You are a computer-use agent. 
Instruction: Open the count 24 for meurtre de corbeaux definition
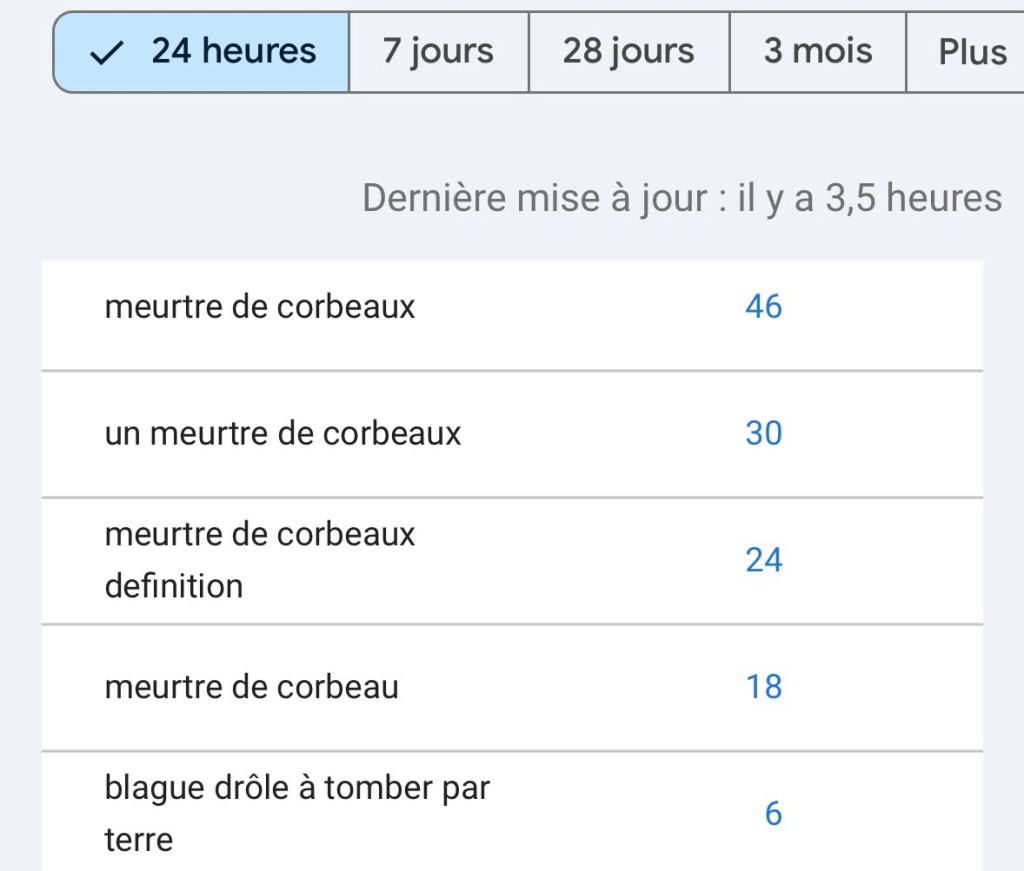click(763, 561)
